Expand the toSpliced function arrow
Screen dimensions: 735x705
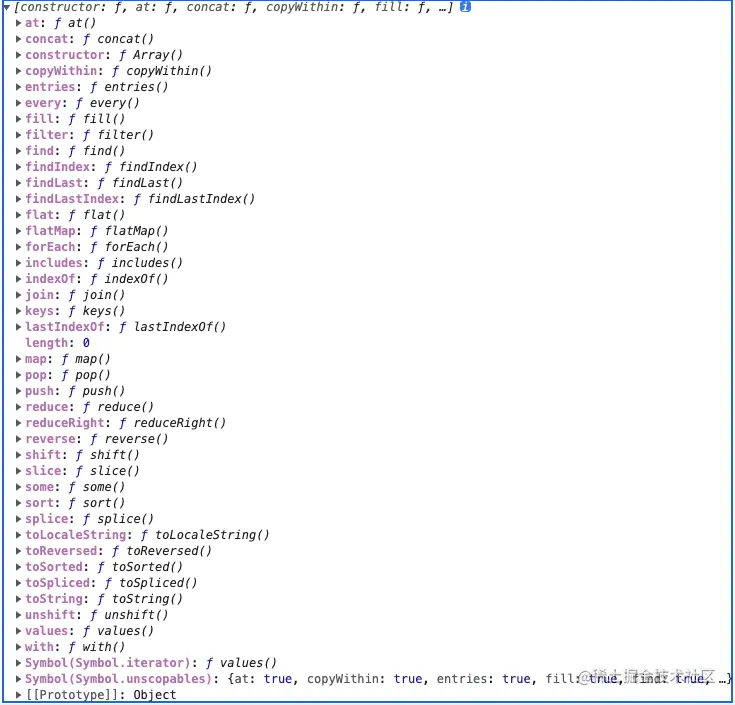[18, 582]
